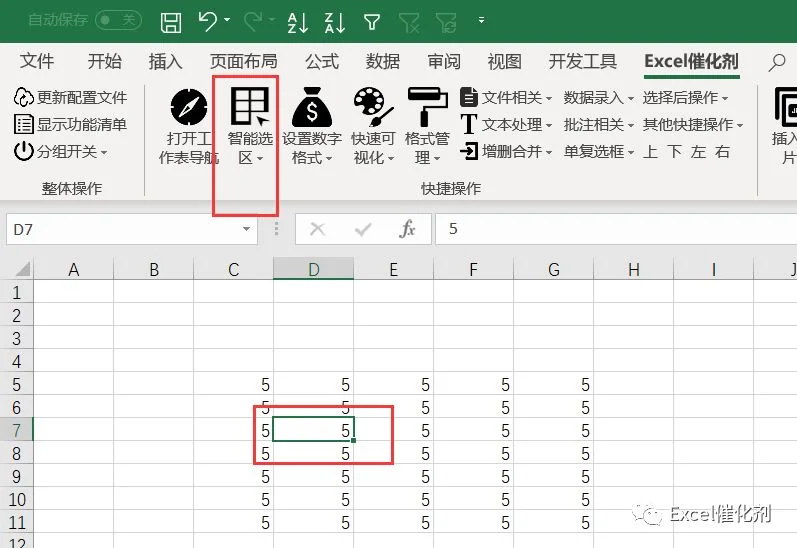This screenshot has width=797, height=548.
Task: Open the 增删合并 dropdown
Action: point(506,151)
